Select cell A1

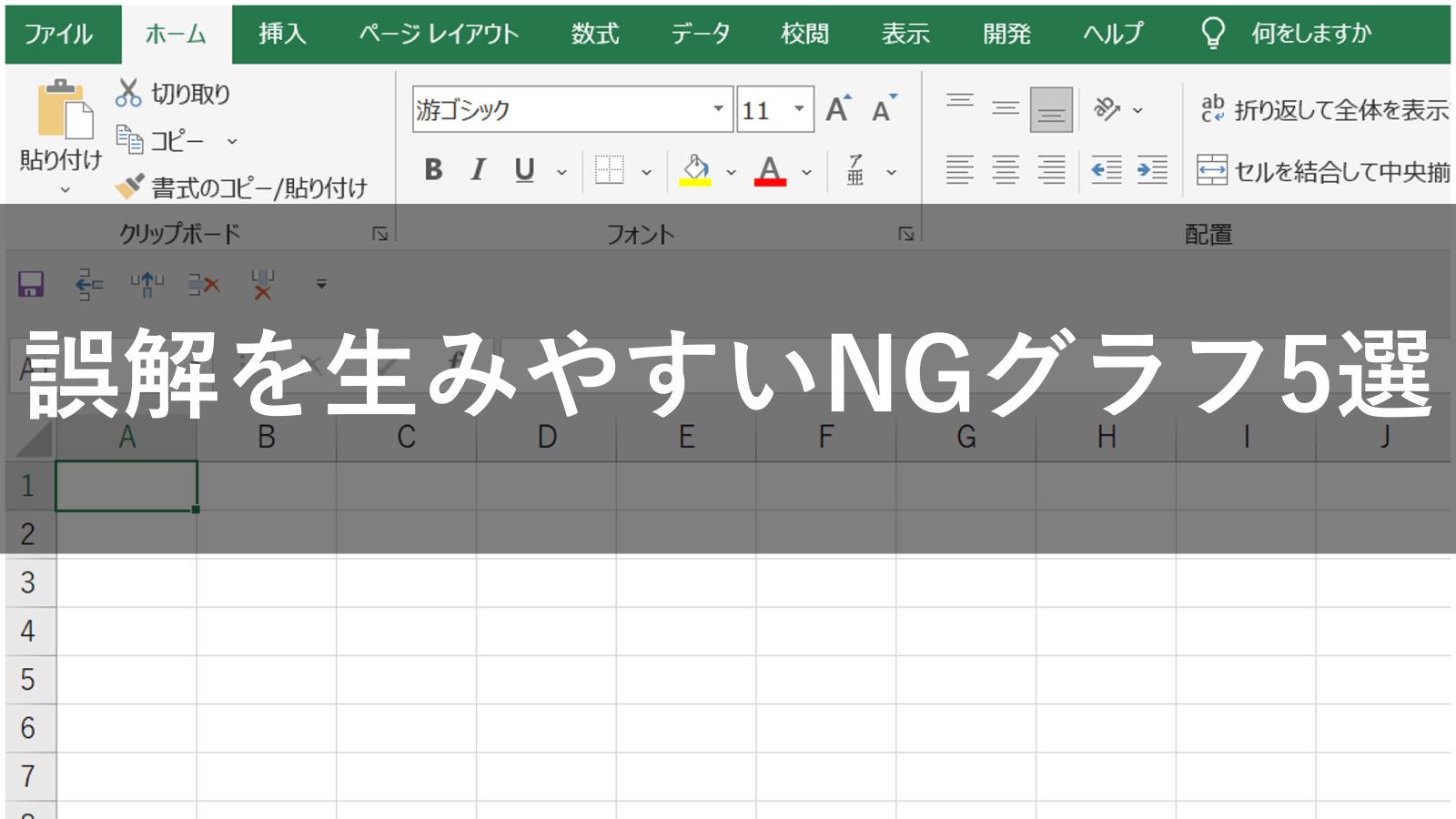(x=126, y=485)
